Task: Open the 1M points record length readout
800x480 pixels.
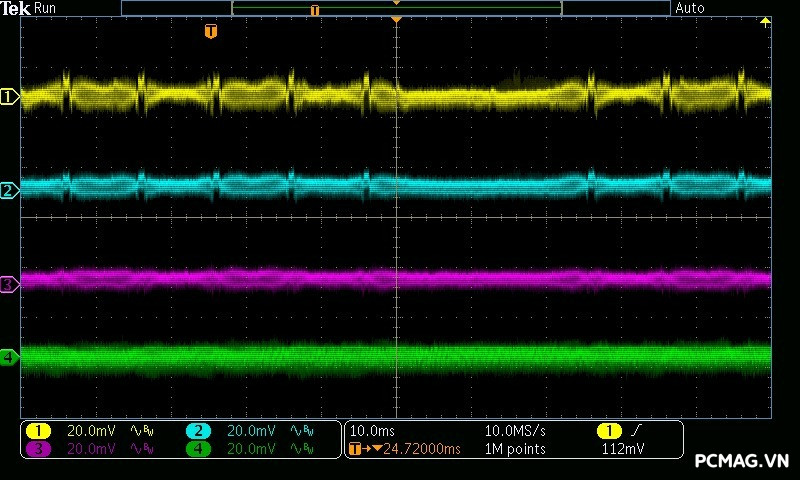Action: pyautogui.click(x=515, y=449)
